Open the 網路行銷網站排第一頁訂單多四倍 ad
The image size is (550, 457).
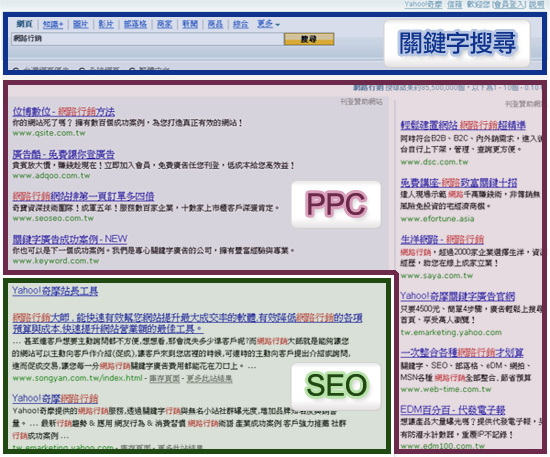coord(83,196)
